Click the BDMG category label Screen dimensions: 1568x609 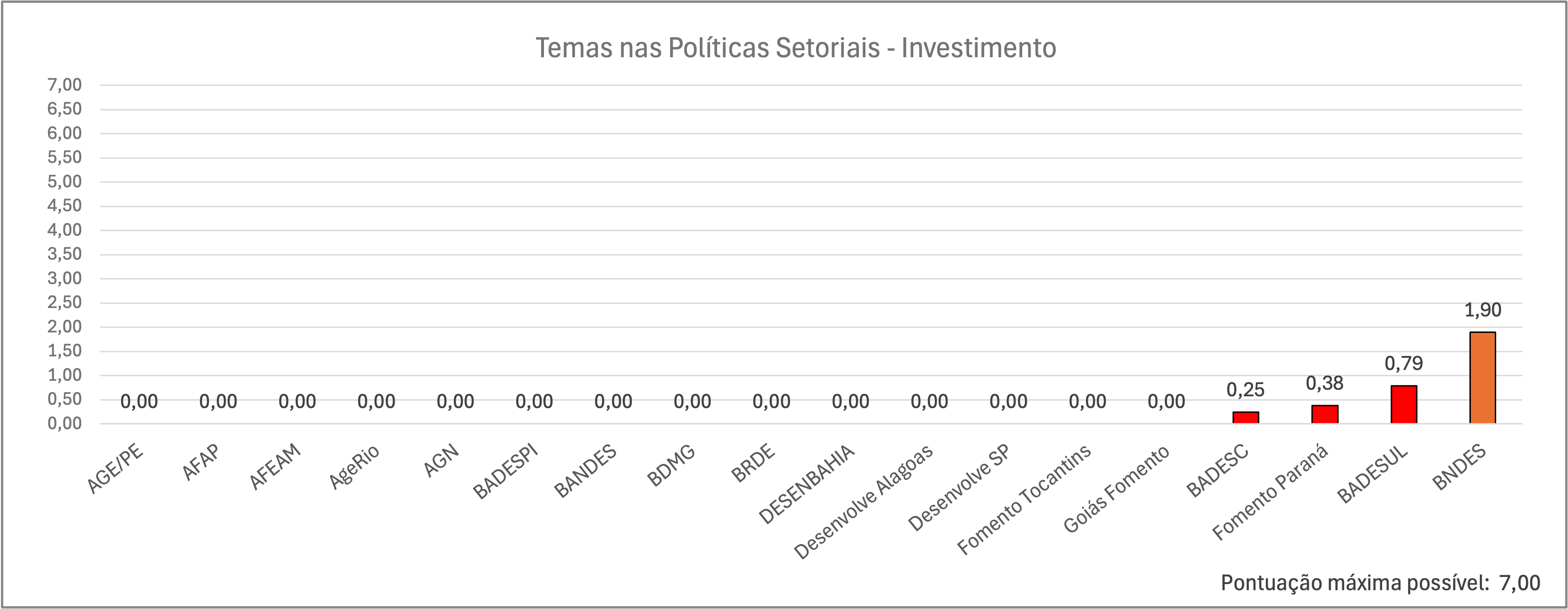(671, 466)
